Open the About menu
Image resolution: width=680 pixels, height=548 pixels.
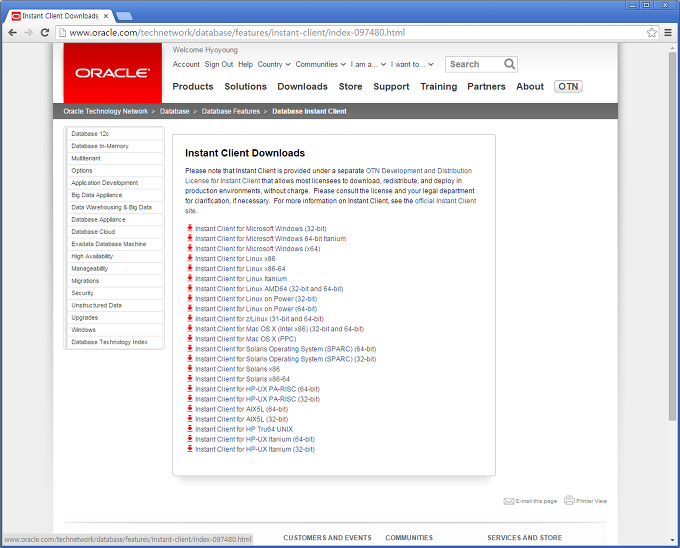pyautogui.click(x=530, y=87)
